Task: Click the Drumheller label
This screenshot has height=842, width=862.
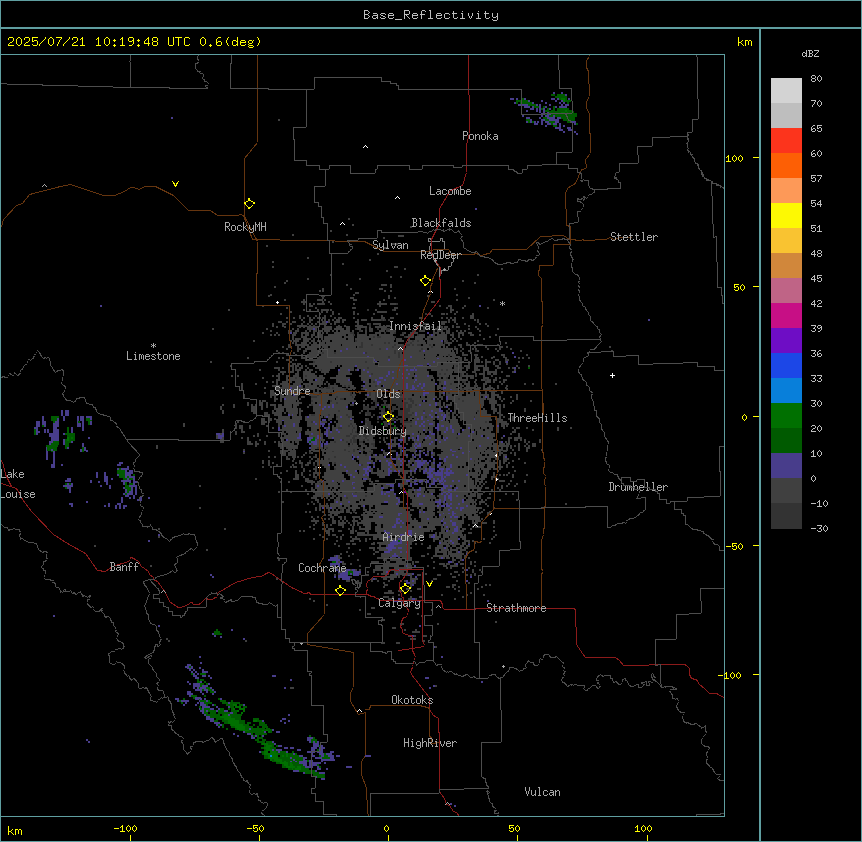Action: coord(638,487)
